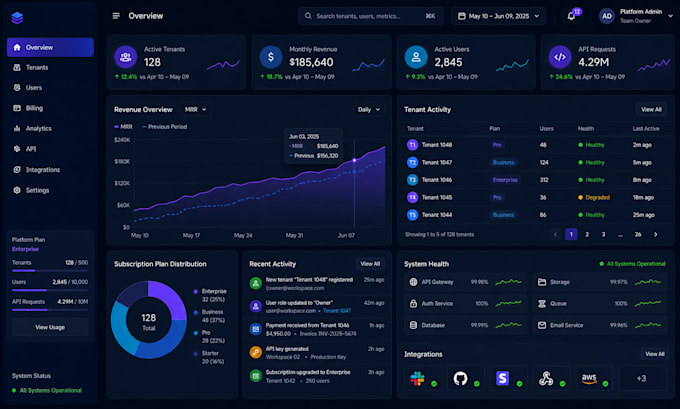Open Overview in the sidebar
Viewport: 680px width, 409px height.
[x=50, y=47]
